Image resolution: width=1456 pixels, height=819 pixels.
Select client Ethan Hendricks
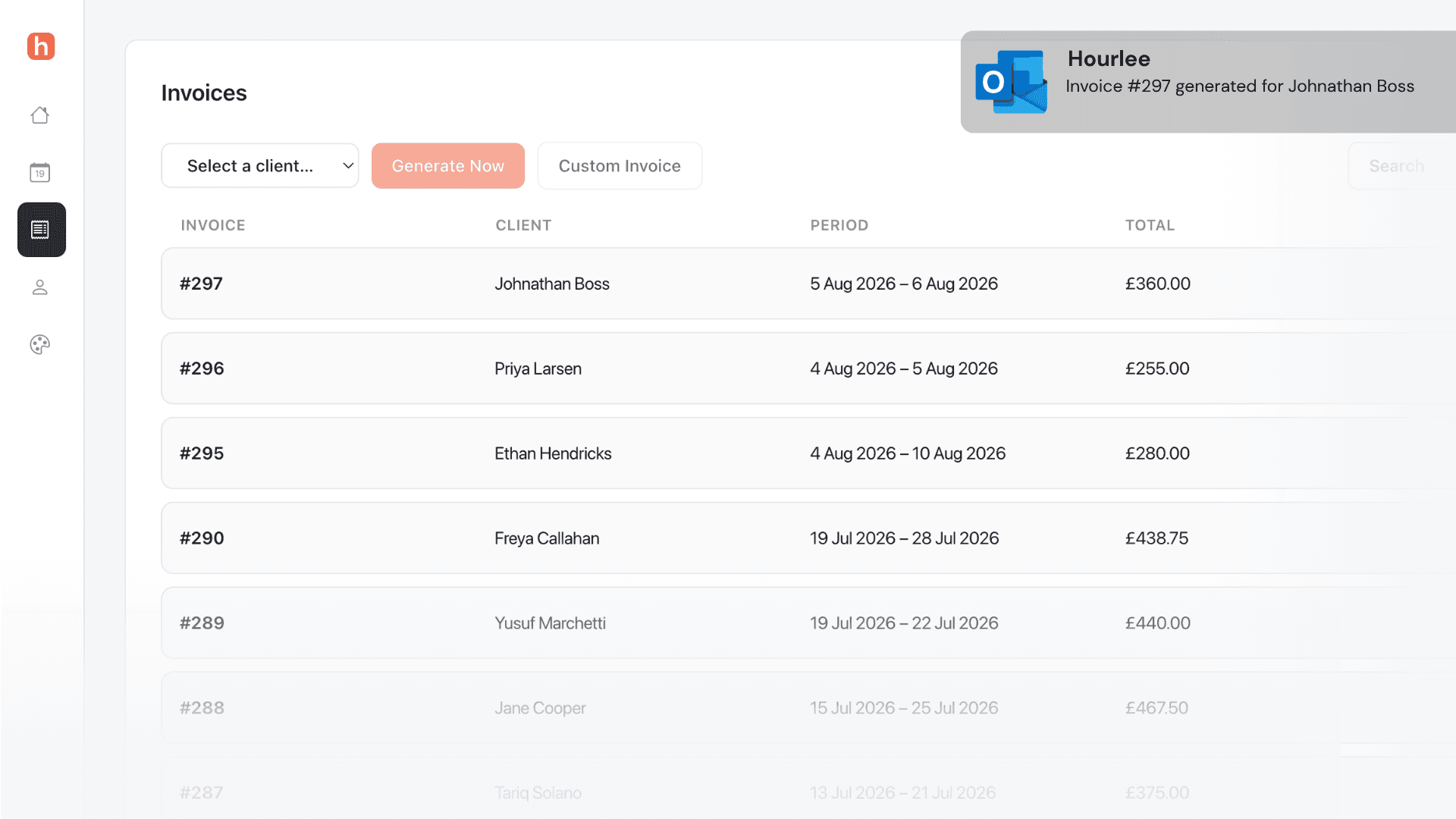click(x=553, y=453)
